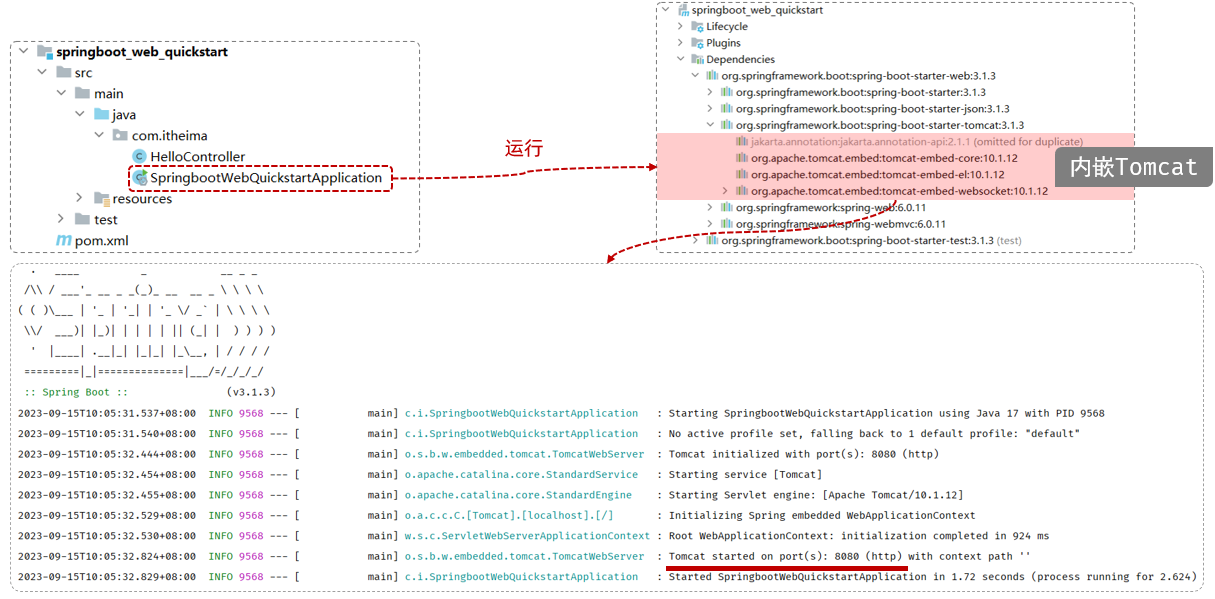The width and height of the screenshot is (1215, 599).
Task: Select the spring-webmvc:6.0.11 dependency
Action: click(x=840, y=224)
